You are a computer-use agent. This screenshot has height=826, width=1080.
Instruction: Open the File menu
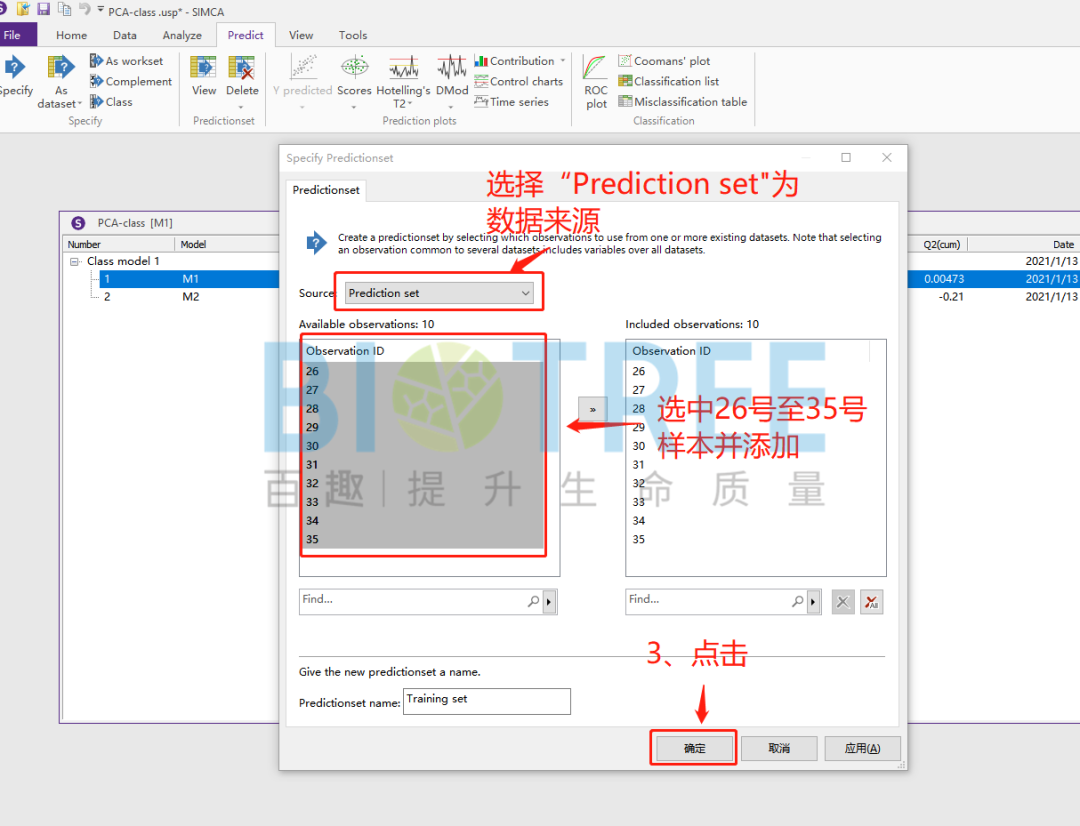coord(14,35)
